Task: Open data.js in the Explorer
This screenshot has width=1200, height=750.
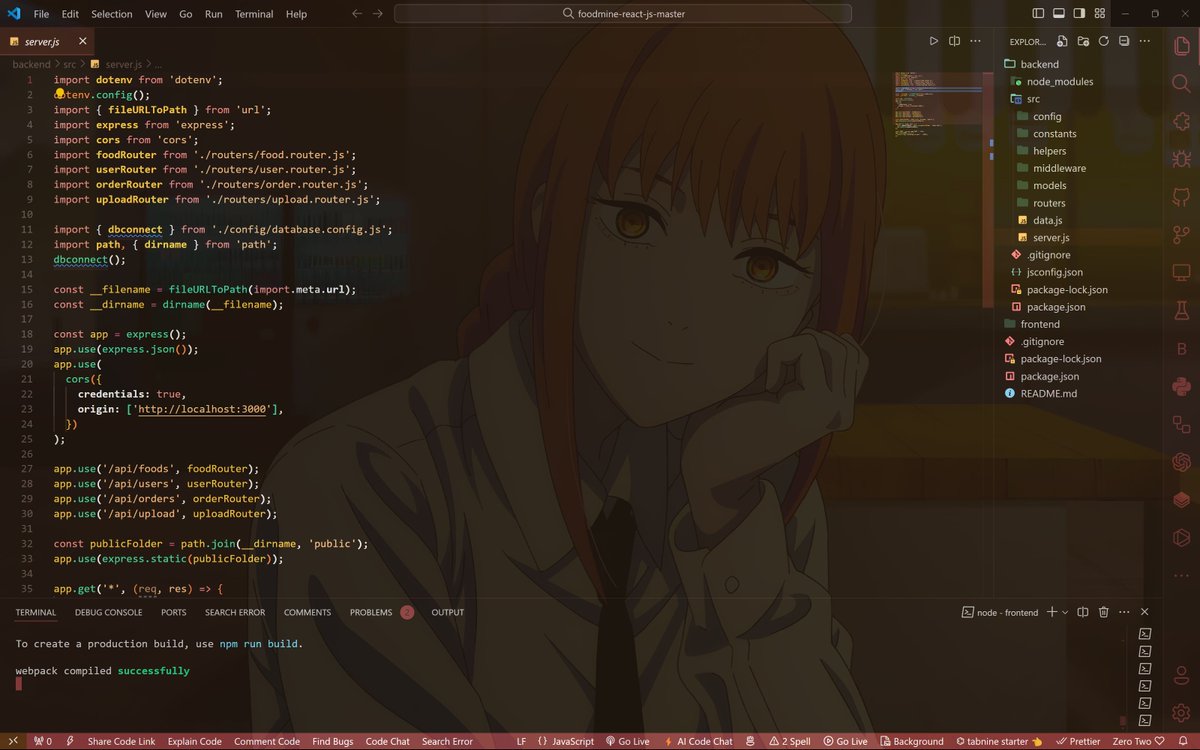Action: click(x=1047, y=220)
